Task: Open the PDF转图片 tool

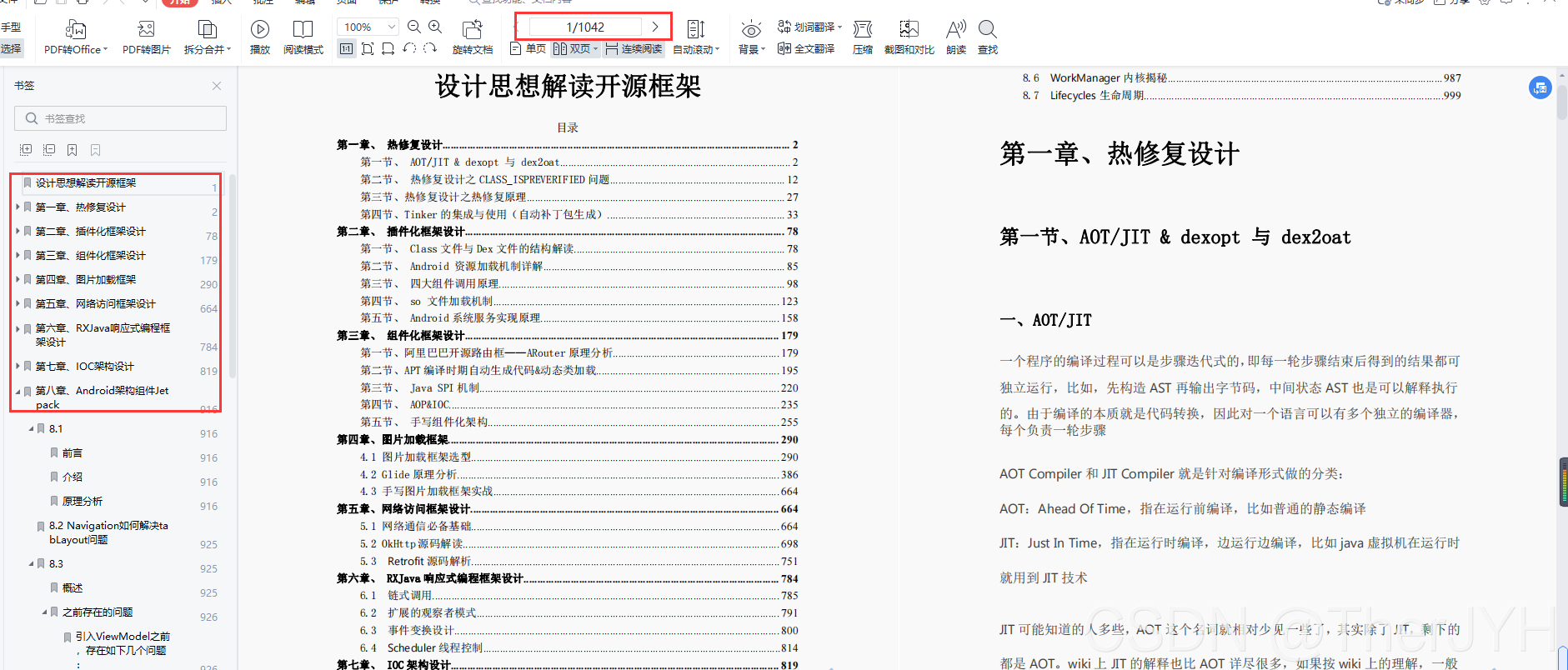Action: pos(146,30)
